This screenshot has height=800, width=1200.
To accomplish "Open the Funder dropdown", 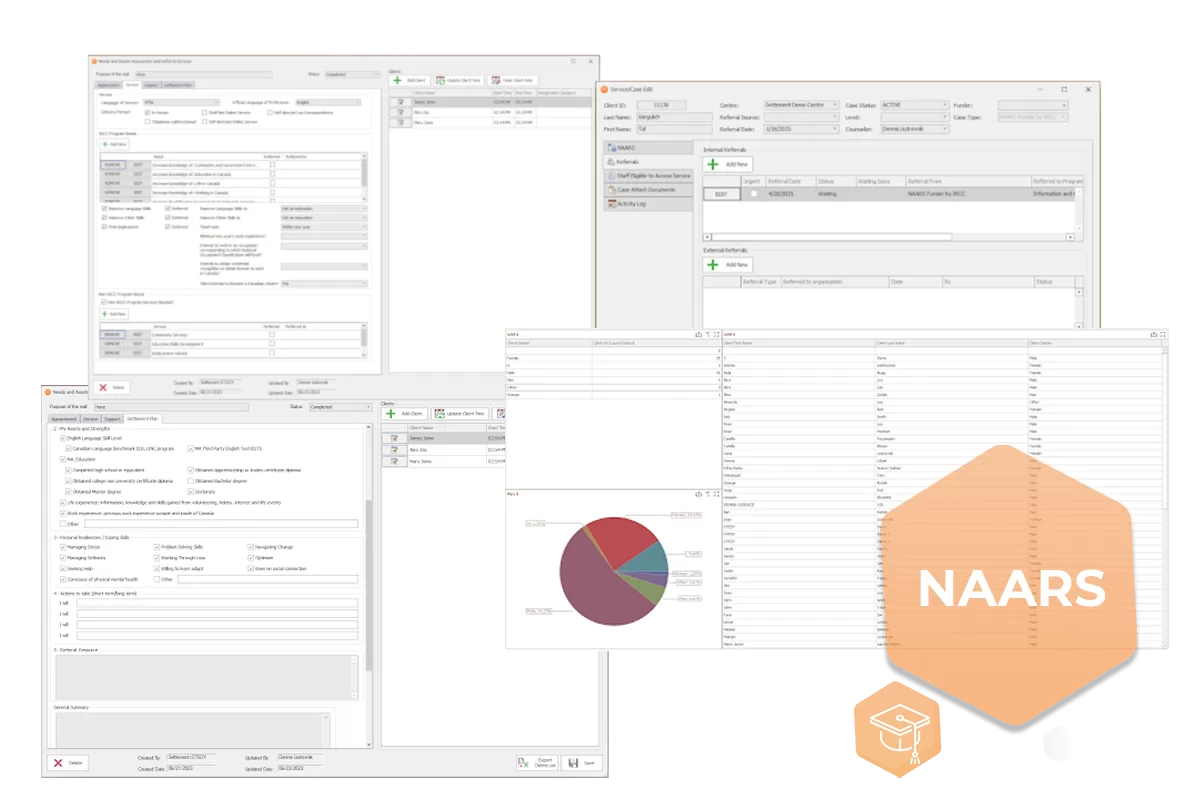I will coord(1032,105).
